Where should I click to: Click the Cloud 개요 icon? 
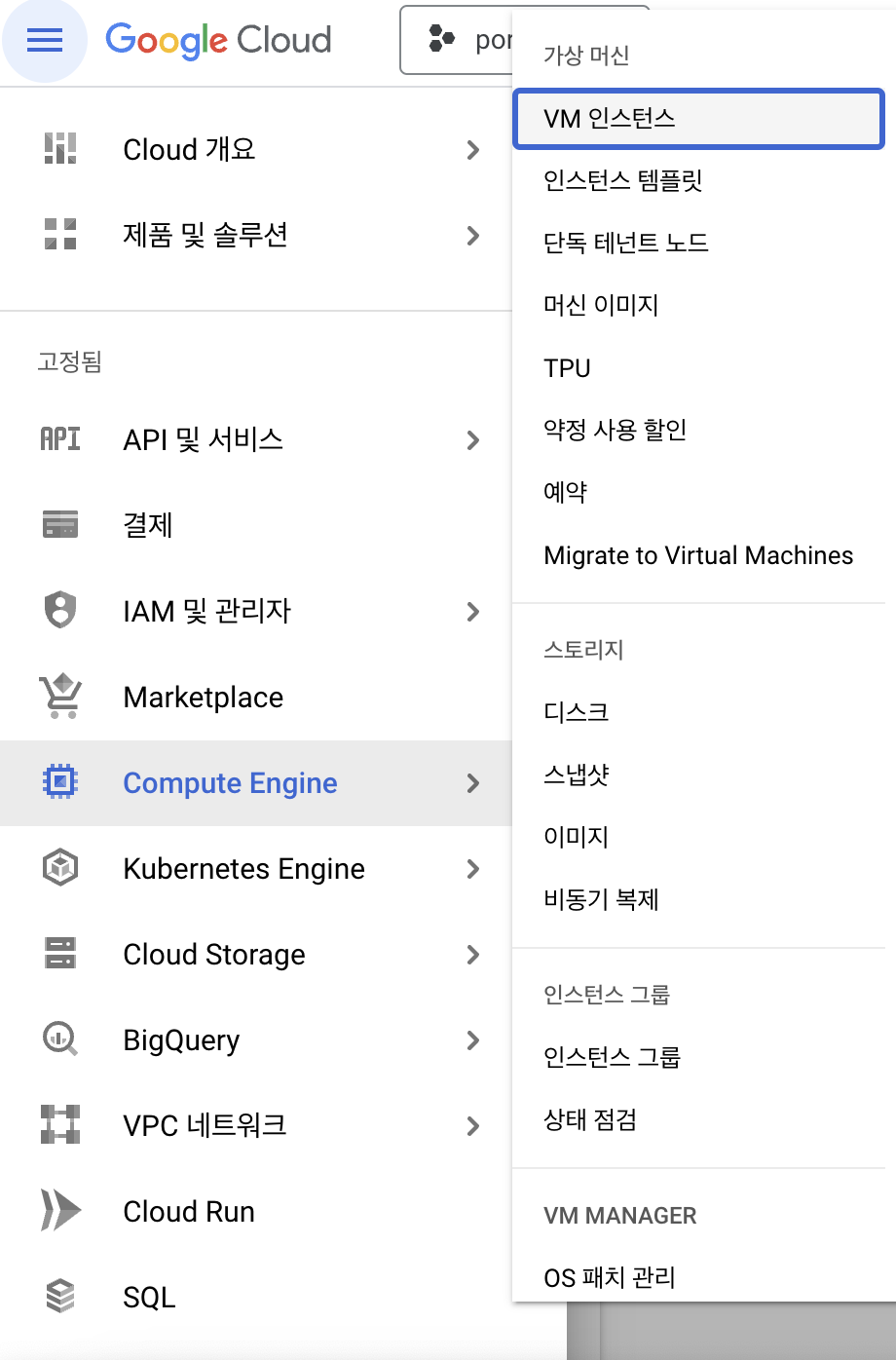[x=60, y=149]
